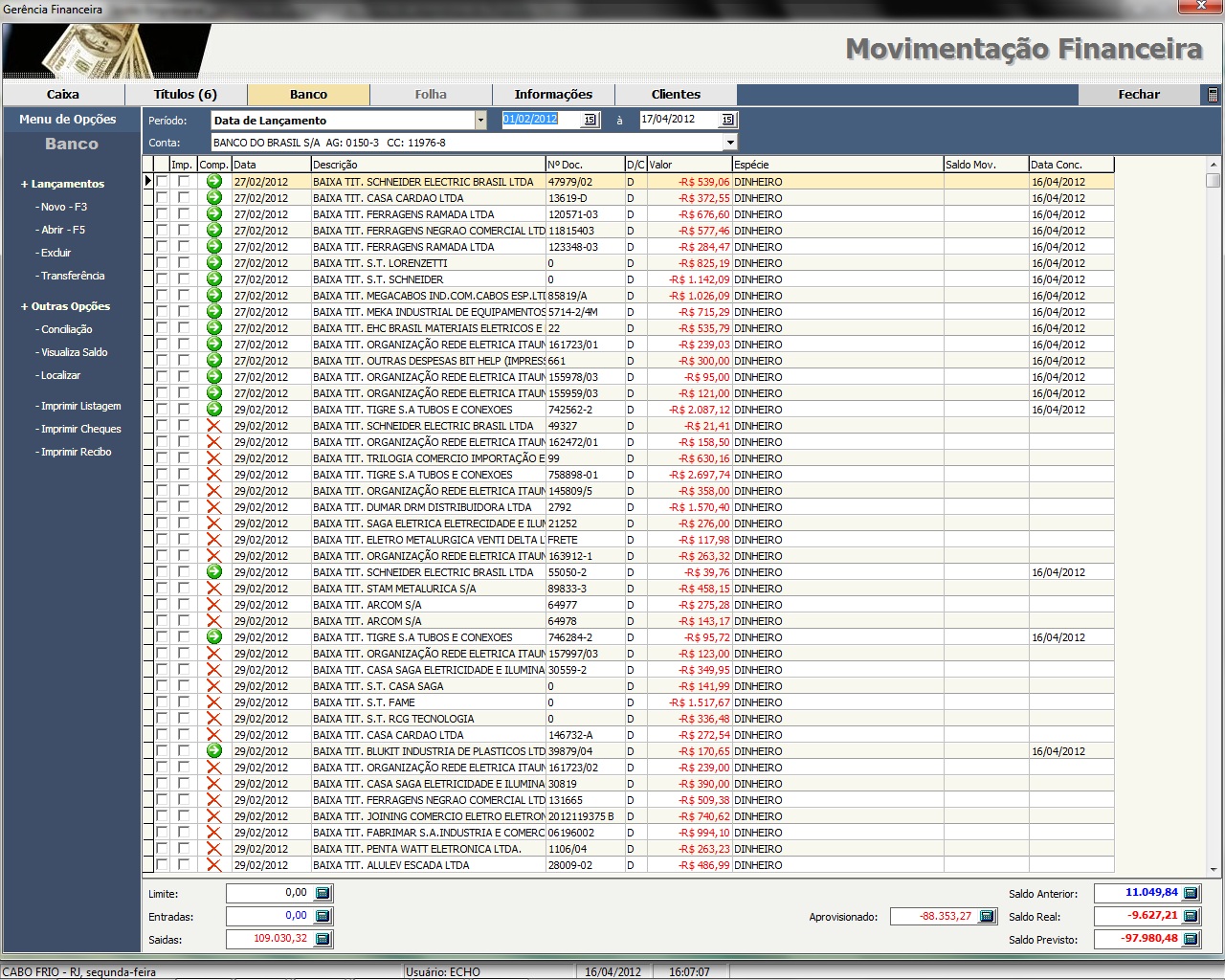Click calculator icon beside Saldo Previsto
The height and width of the screenshot is (980, 1225).
point(1191,939)
